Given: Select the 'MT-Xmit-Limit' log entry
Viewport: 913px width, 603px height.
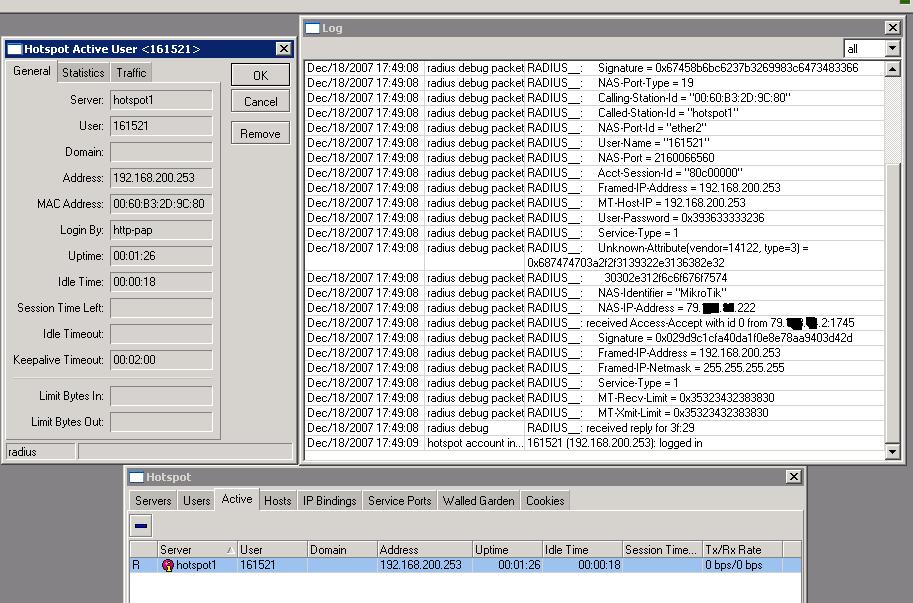Looking at the screenshot, I should tap(594, 413).
